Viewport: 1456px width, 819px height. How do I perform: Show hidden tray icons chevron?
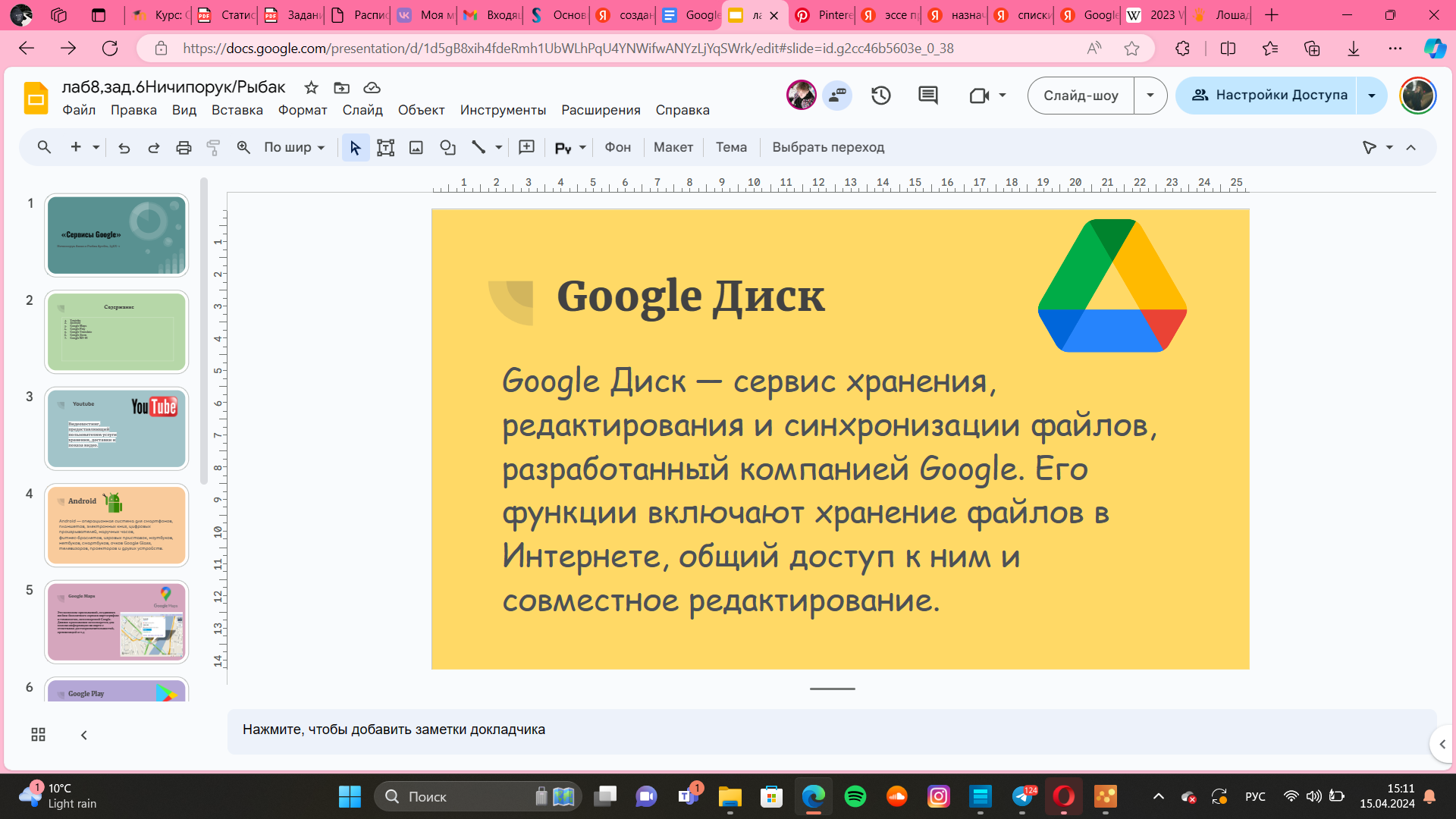[x=1158, y=796]
